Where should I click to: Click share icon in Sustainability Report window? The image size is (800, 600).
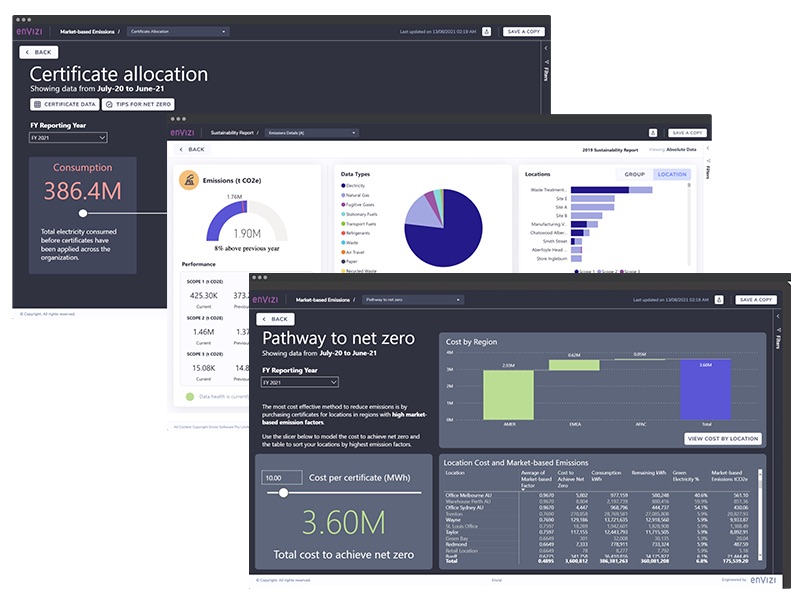coord(653,133)
